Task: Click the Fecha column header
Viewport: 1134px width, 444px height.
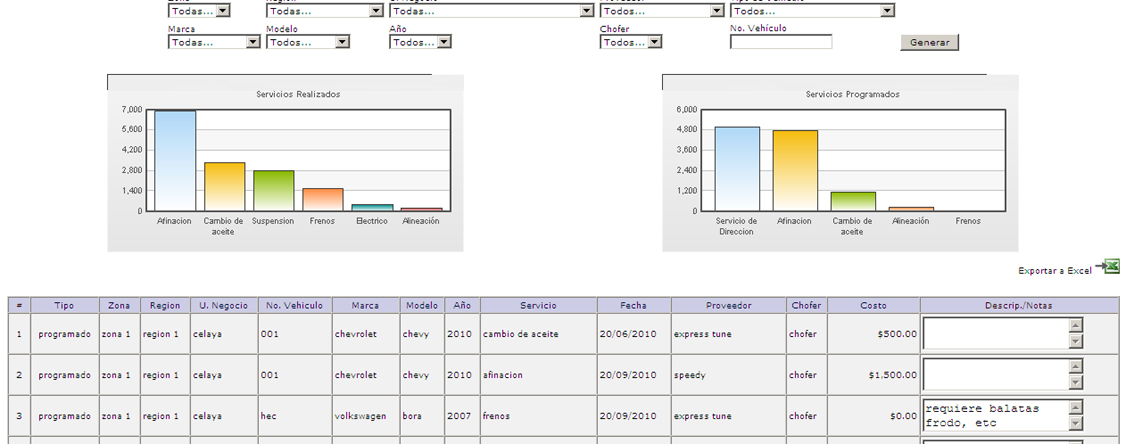Action: click(x=632, y=305)
